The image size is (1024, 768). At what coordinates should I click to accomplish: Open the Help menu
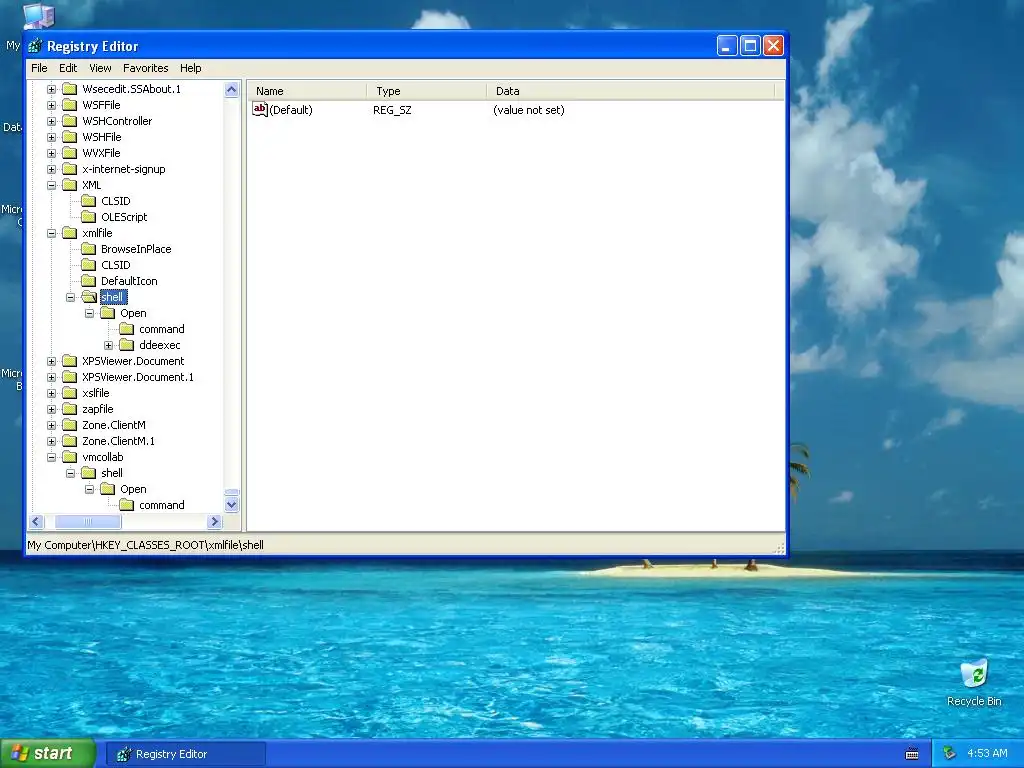pos(191,68)
